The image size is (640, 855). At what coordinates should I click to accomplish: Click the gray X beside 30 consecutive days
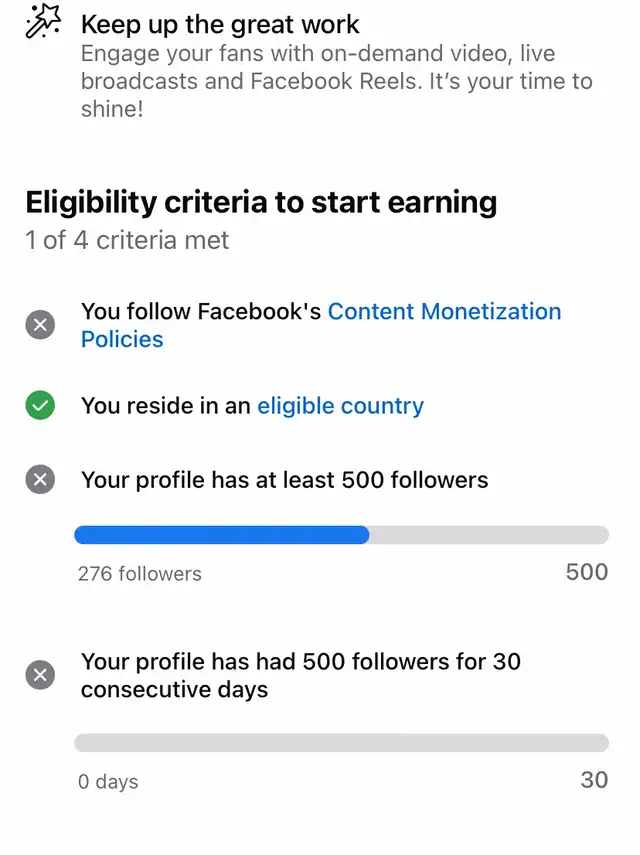click(x=40, y=675)
